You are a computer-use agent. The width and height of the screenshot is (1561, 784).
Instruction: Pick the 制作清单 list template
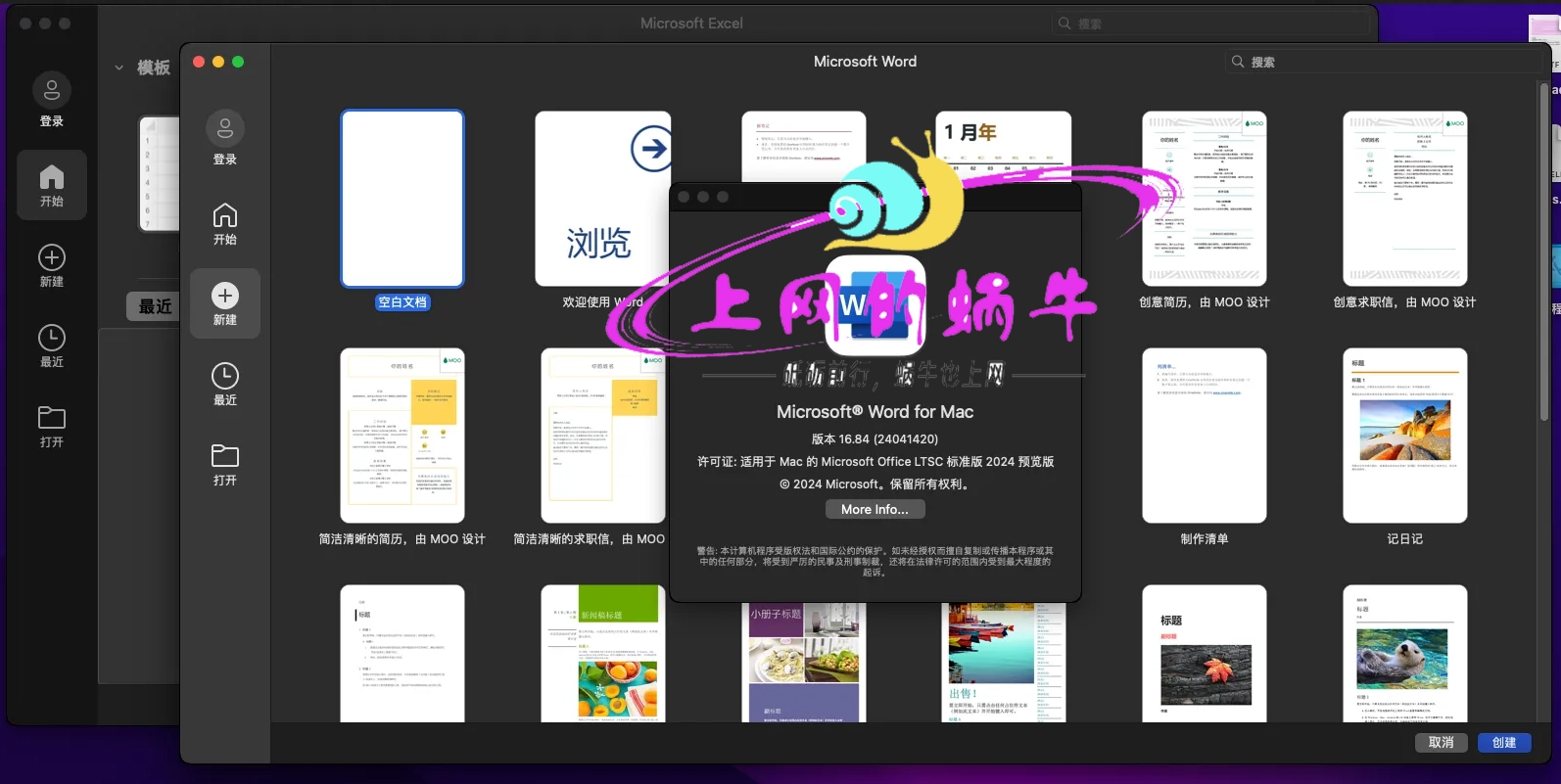(x=1205, y=436)
